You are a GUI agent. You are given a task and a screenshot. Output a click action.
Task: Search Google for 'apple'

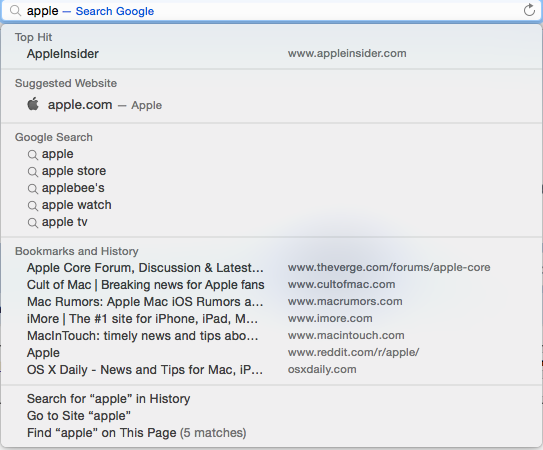point(272,154)
